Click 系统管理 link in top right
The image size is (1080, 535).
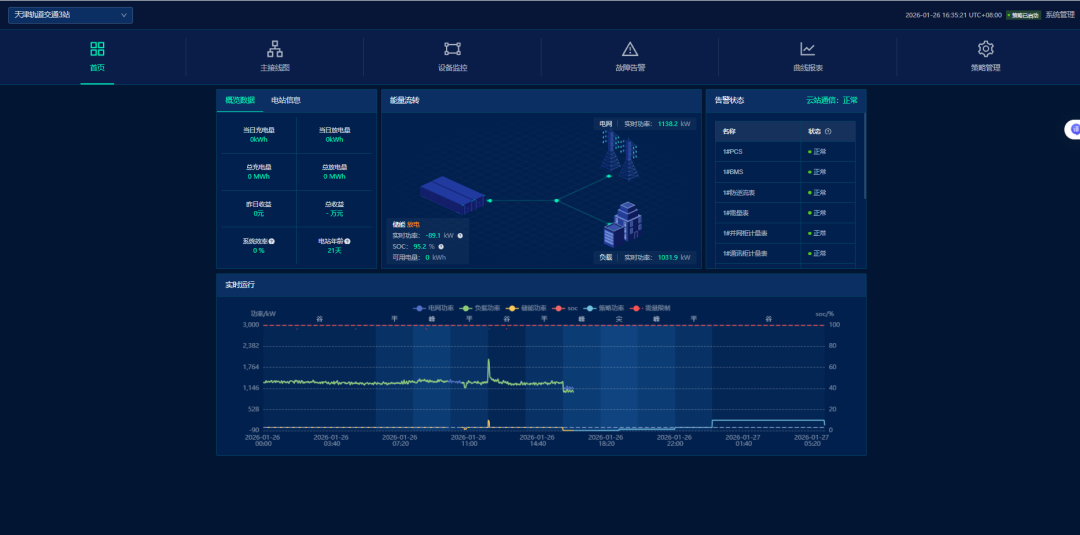(1059, 15)
